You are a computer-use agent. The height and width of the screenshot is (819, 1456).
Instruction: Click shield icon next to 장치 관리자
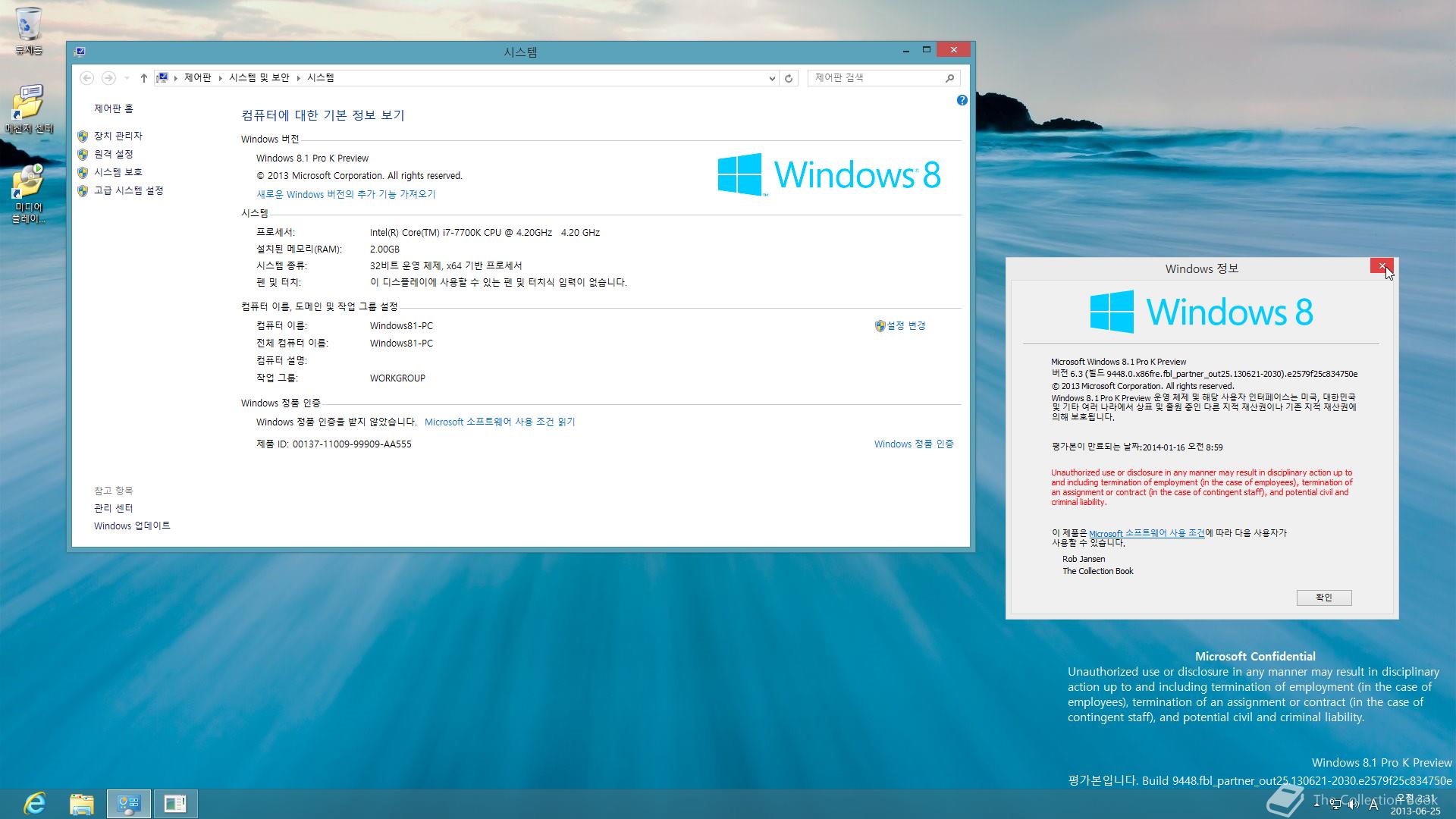pyautogui.click(x=83, y=136)
